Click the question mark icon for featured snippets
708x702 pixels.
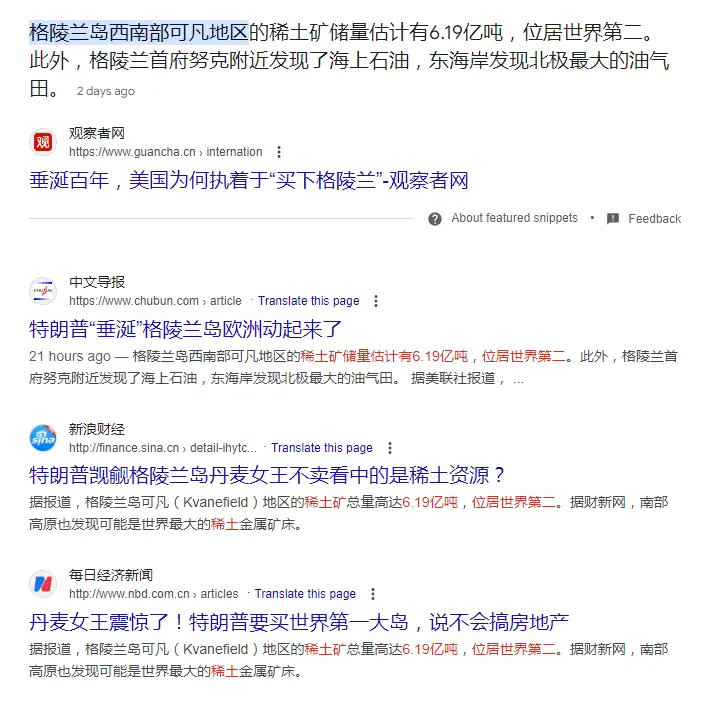pyautogui.click(x=435, y=219)
